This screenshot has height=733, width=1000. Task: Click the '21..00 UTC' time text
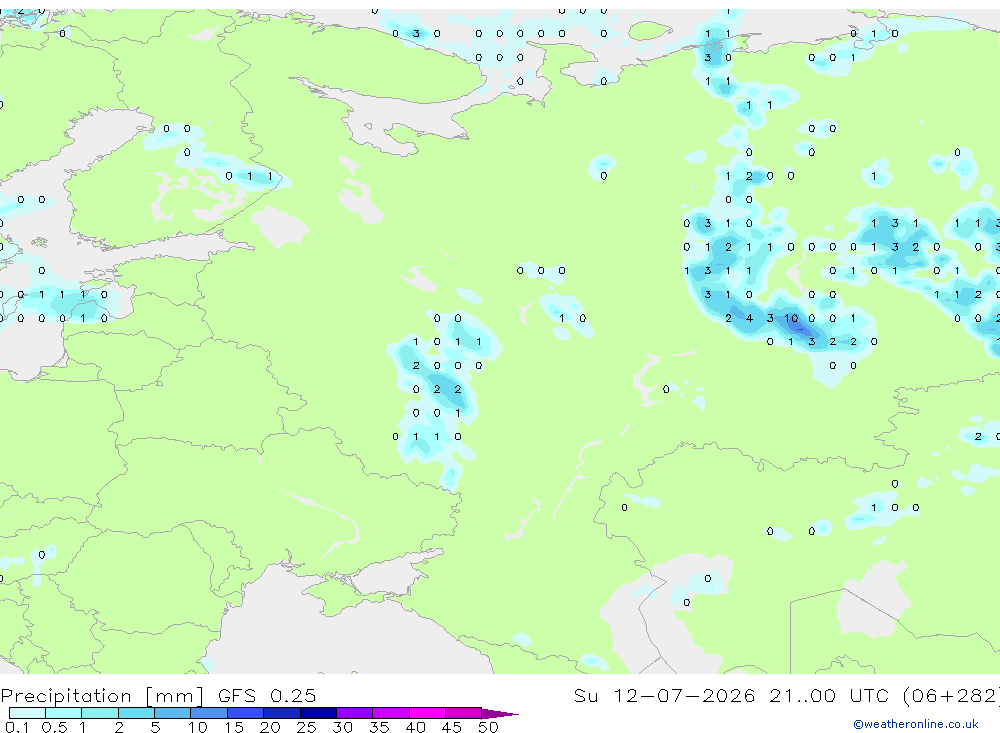(828, 695)
